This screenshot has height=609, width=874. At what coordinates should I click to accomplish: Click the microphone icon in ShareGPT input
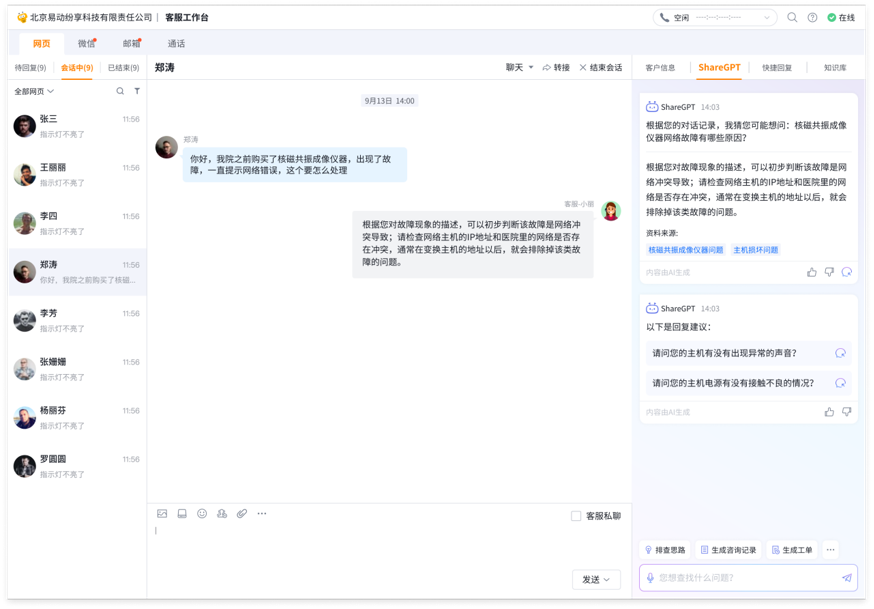pyautogui.click(x=650, y=578)
